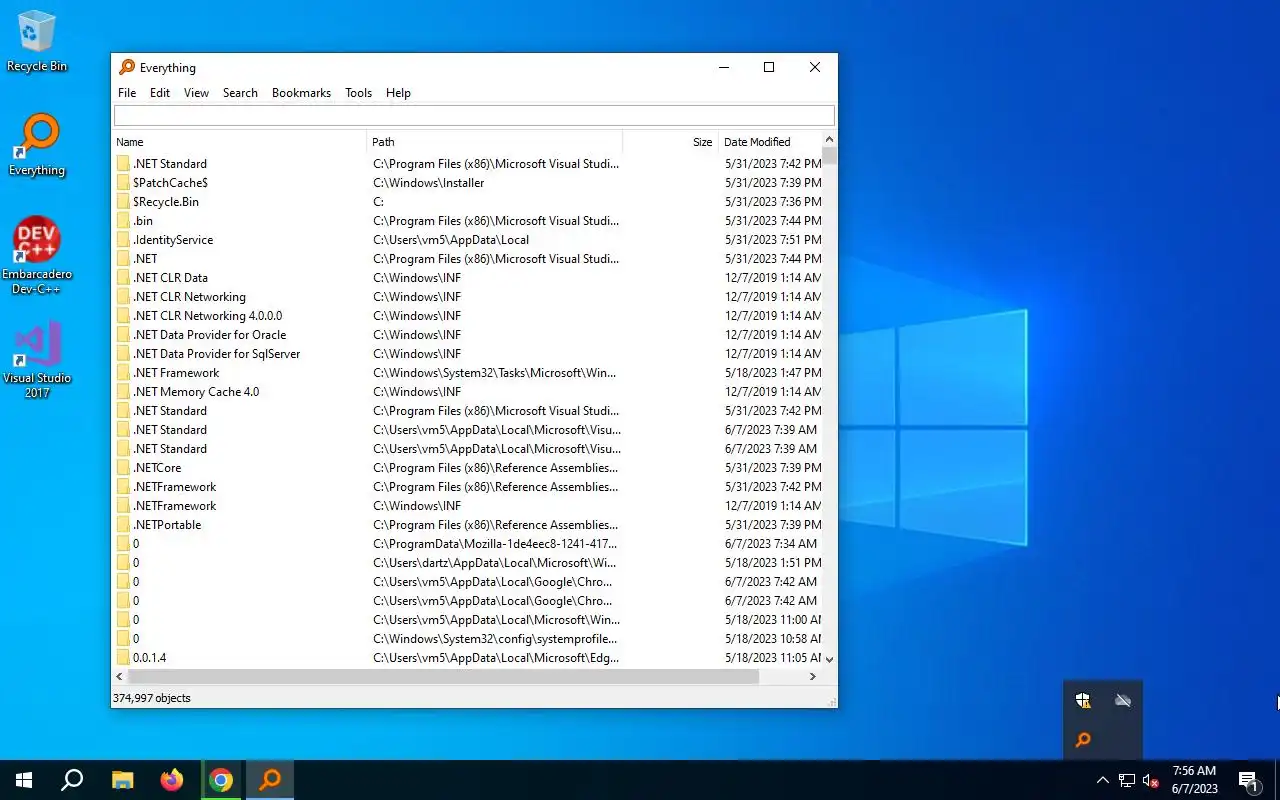Click the Windows Start button
Viewport: 1280px width, 800px height.
pos(24,780)
